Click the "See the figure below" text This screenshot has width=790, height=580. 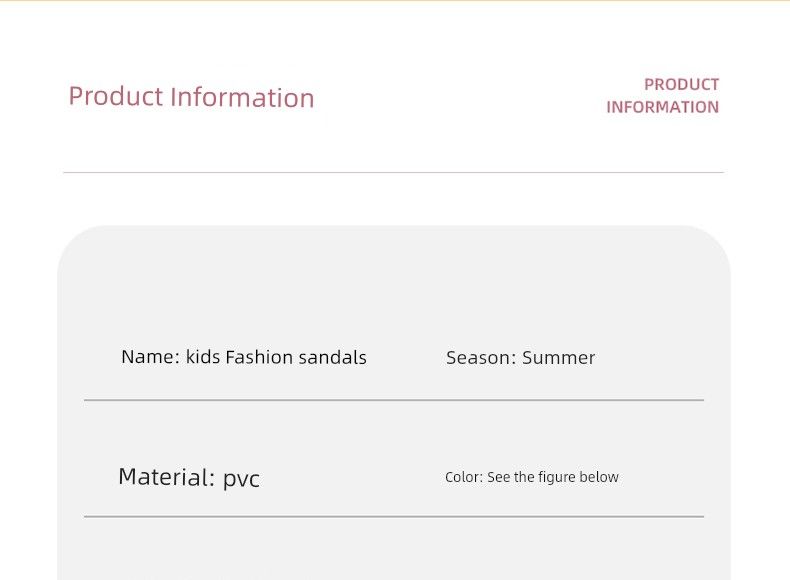pyautogui.click(x=553, y=477)
